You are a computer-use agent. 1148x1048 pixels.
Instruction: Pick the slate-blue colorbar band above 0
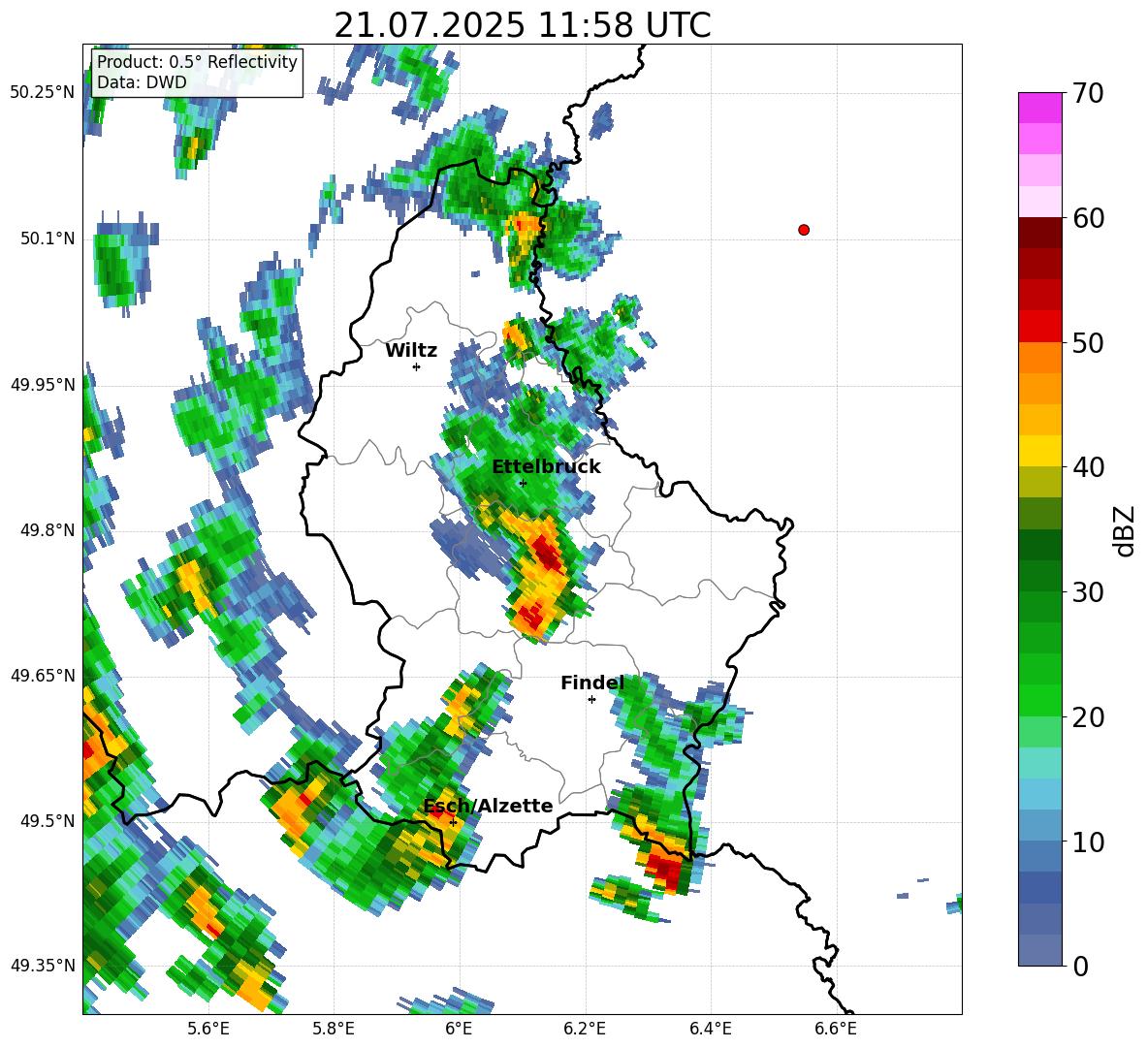1039,950
